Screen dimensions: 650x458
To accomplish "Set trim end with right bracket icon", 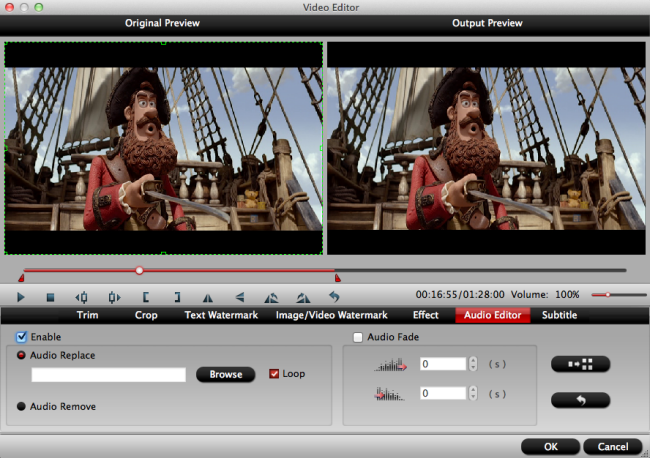I will pos(177,297).
